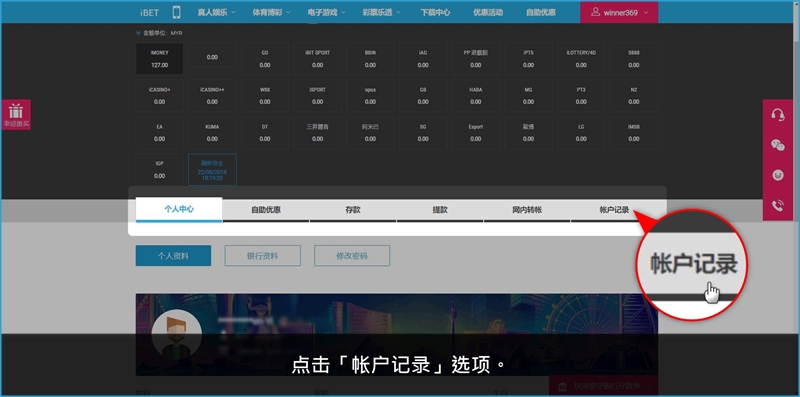Select the S888 wallet tile
Screen dimensions: 800x397
[x=634, y=59]
